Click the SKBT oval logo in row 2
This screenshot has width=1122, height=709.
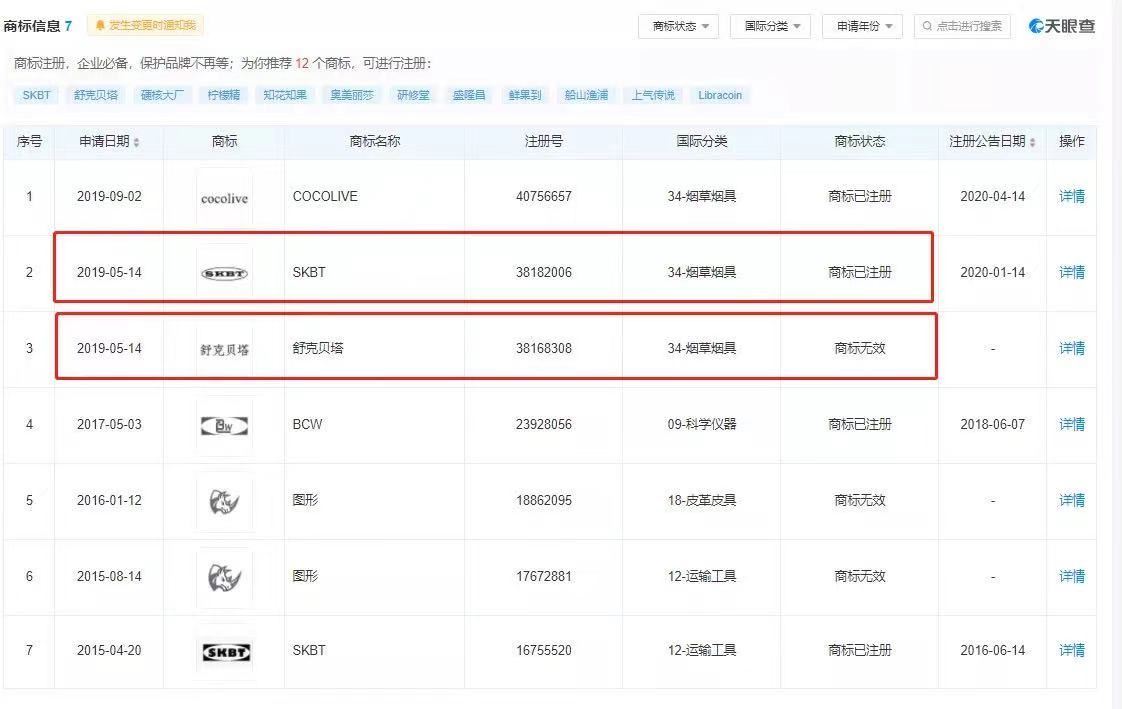point(224,273)
